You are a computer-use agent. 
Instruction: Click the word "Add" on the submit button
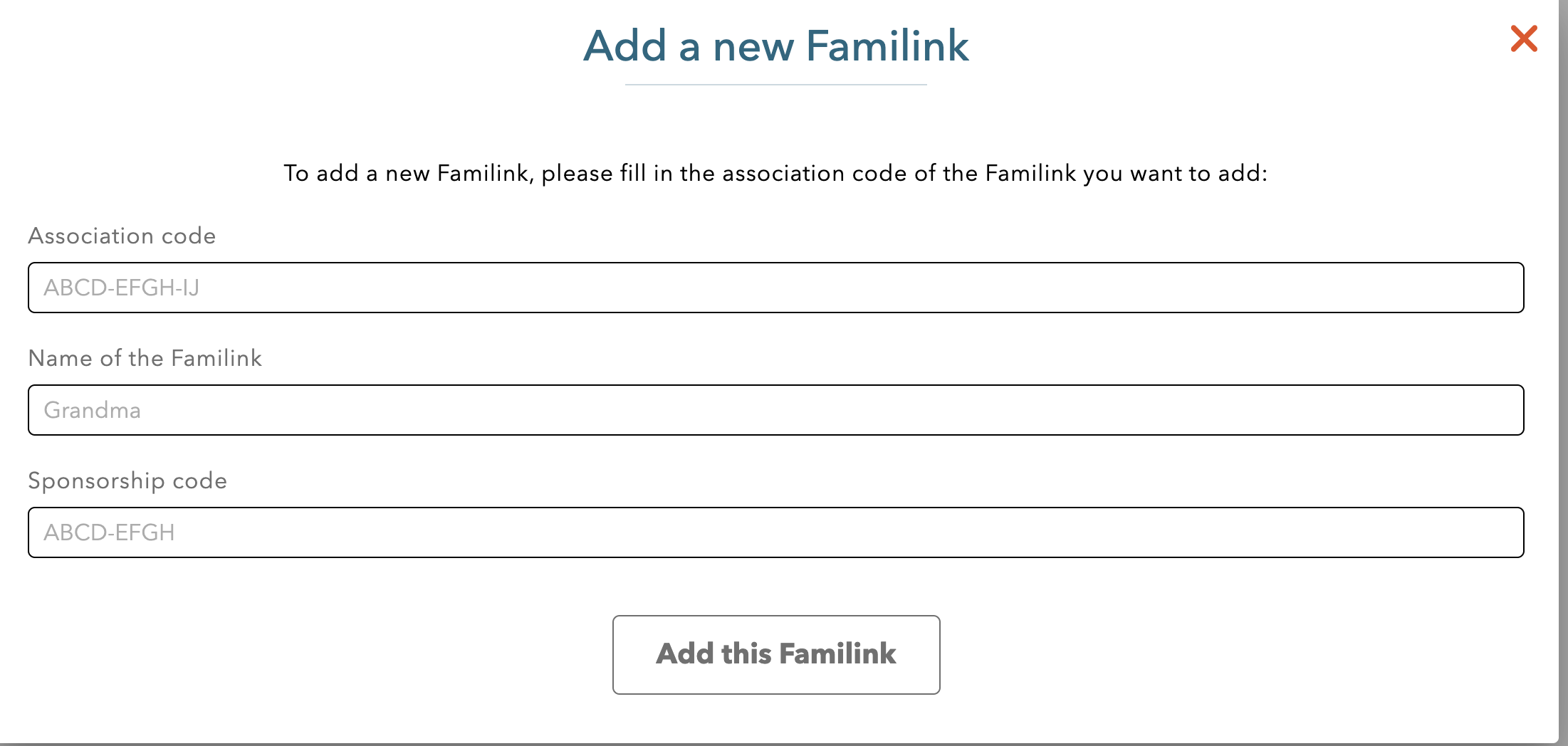(684, 653)
